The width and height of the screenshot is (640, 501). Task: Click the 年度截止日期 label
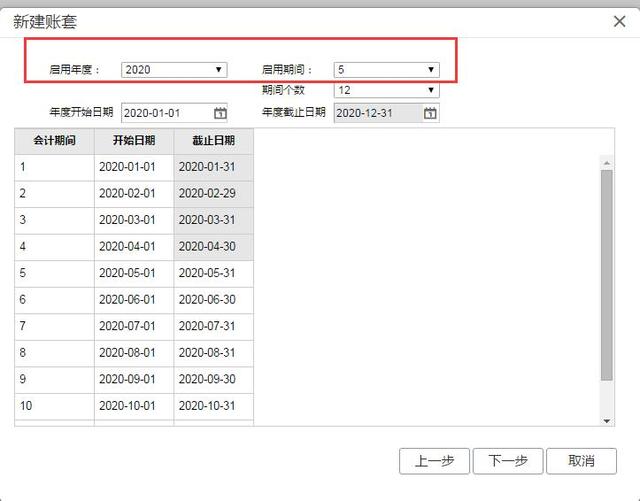pos(294,112)
